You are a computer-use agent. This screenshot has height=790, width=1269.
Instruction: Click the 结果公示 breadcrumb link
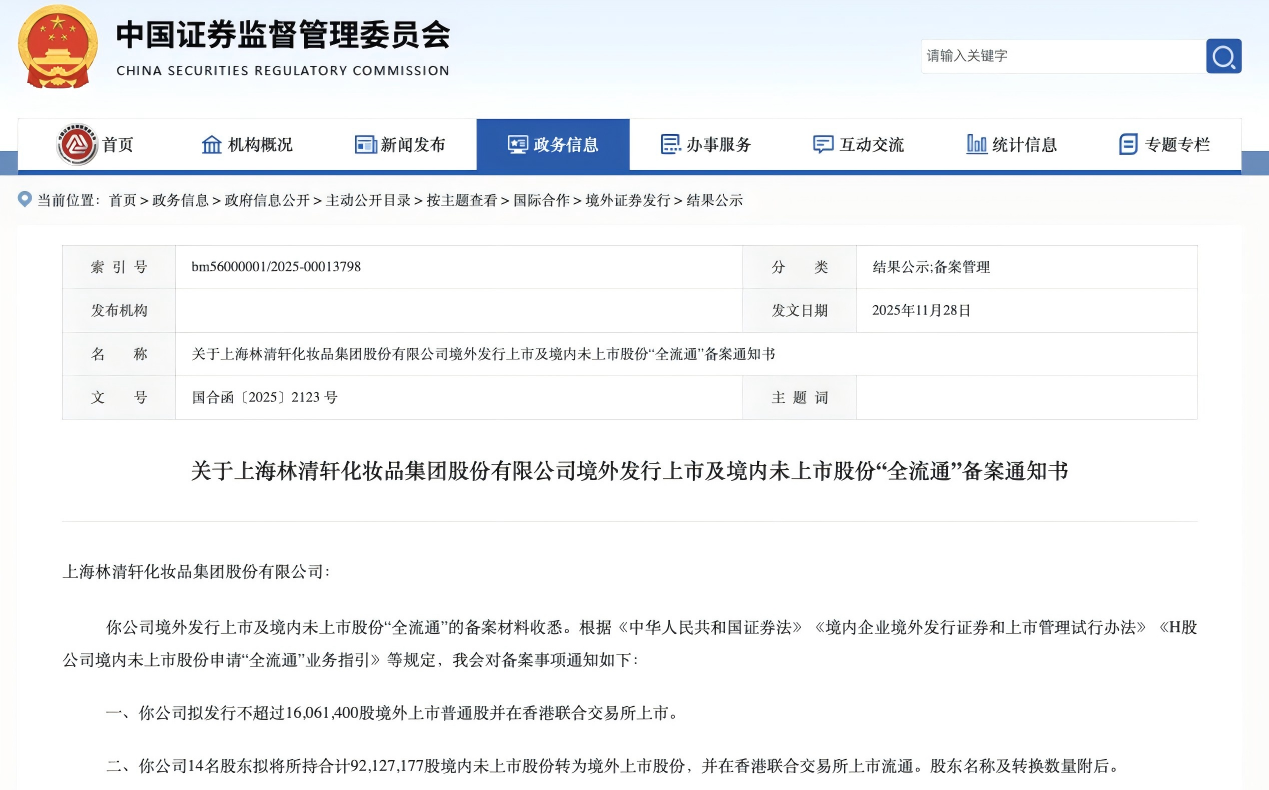(x=715, y=200)
